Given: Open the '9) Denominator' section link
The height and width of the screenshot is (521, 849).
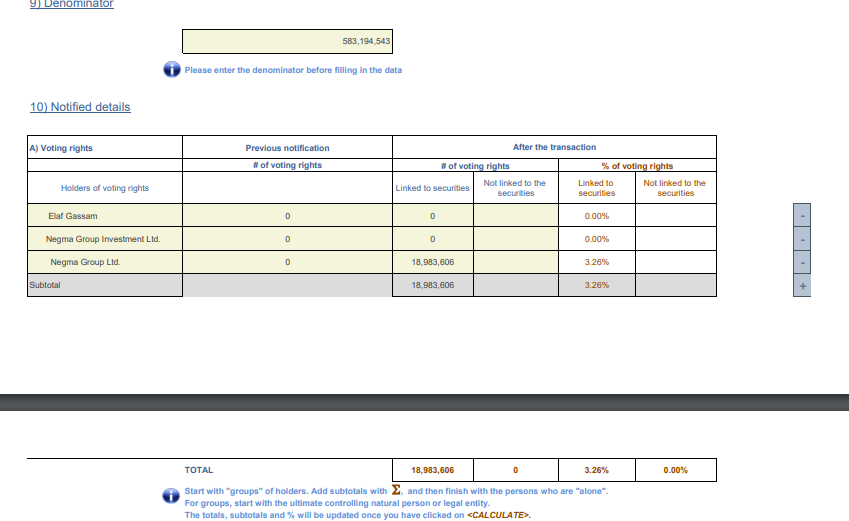Looking at the screenshot, I should click(x=71, y=4).
